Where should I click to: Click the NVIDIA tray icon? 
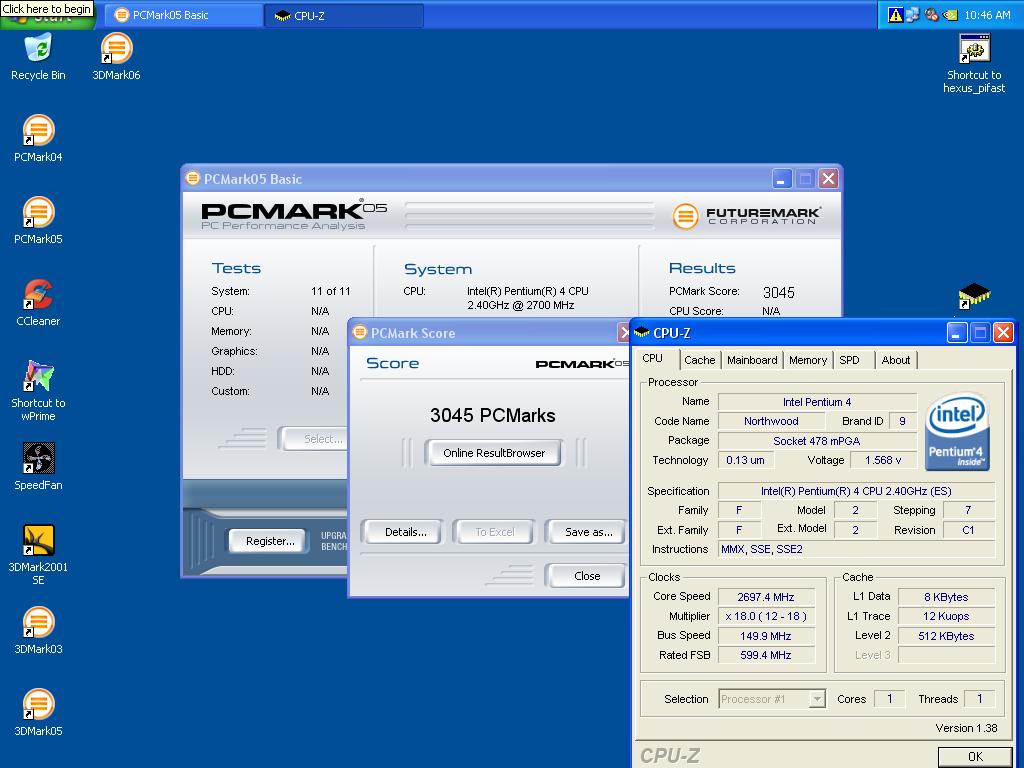(950, 15)
